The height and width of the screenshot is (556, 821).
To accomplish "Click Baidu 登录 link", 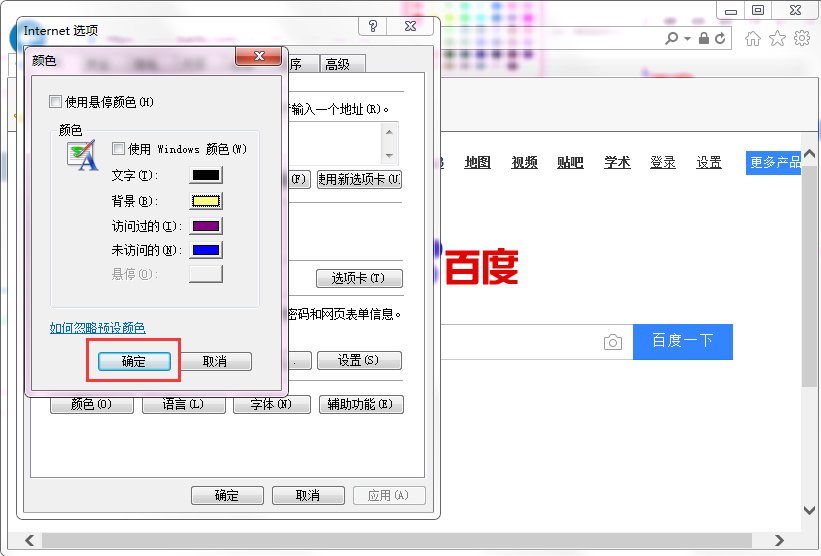I will point(663,163).
